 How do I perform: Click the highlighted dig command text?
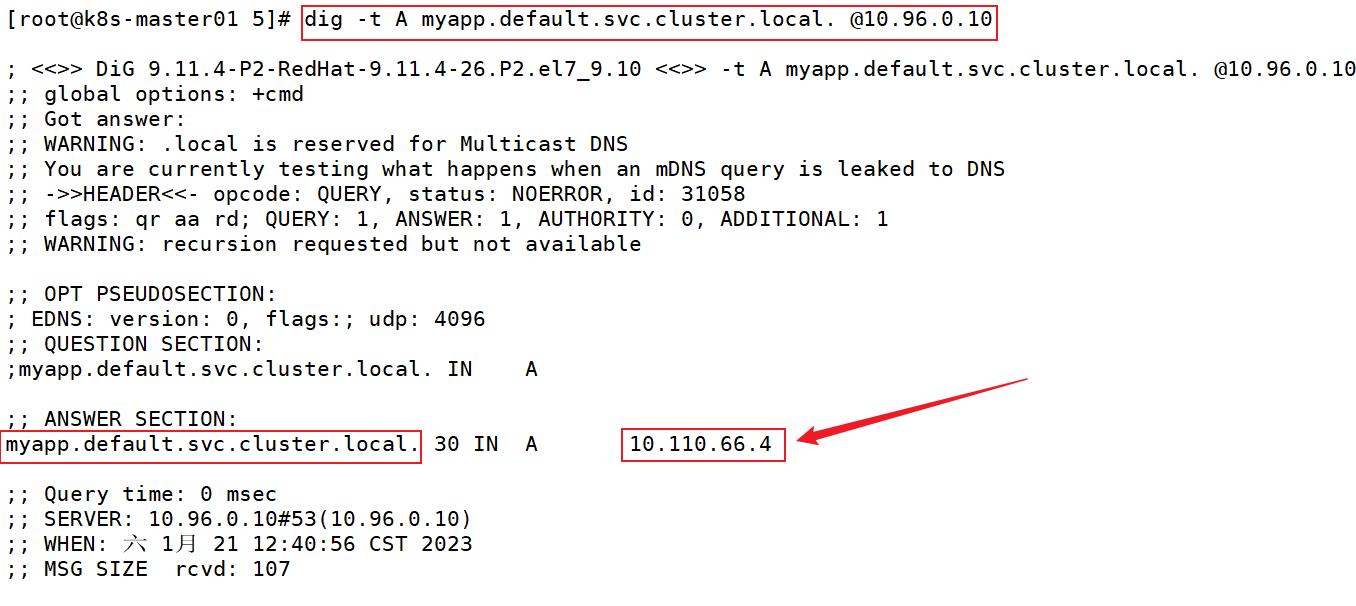point(649,19)
